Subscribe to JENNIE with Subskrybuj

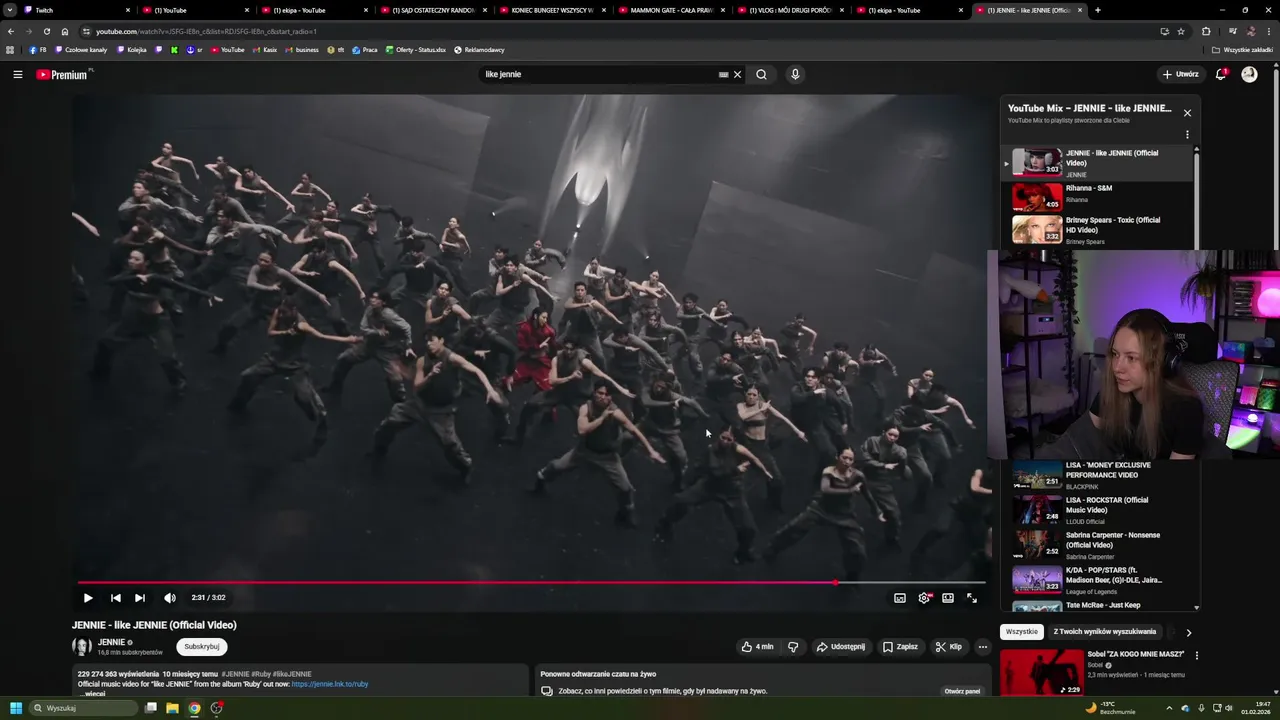(202, 647)
